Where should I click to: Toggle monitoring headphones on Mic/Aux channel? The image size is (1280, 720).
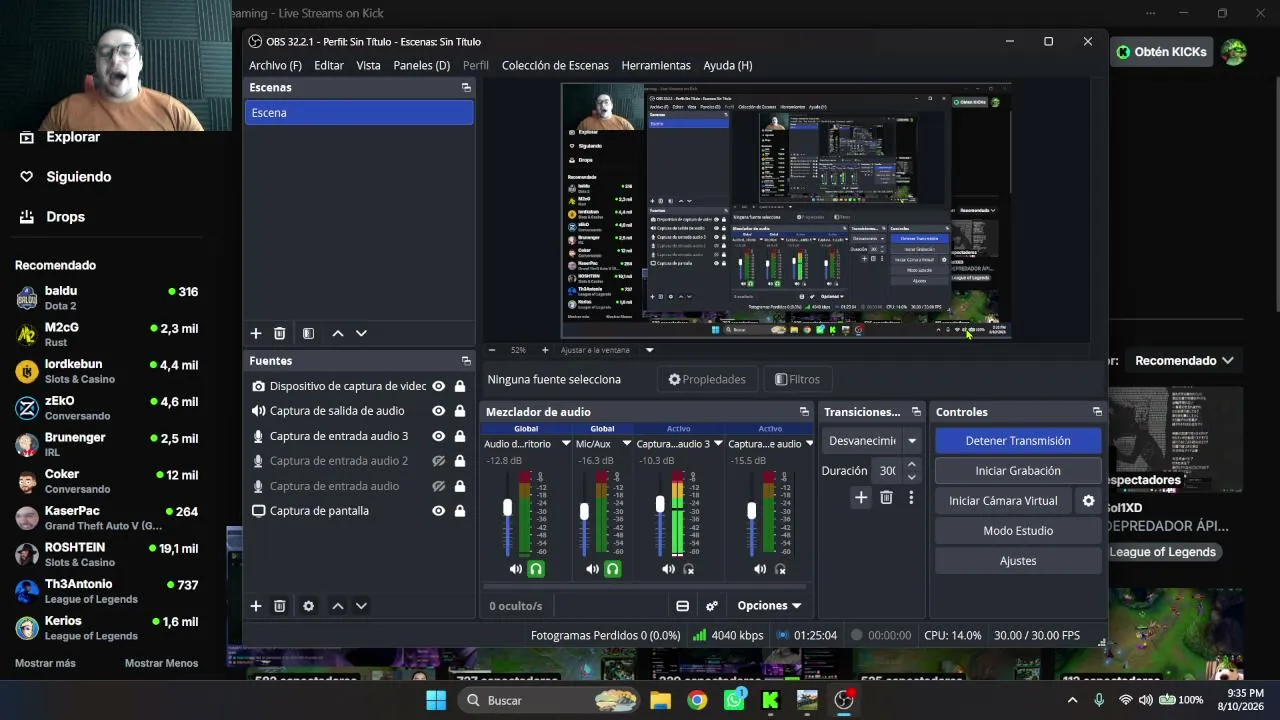613,569
